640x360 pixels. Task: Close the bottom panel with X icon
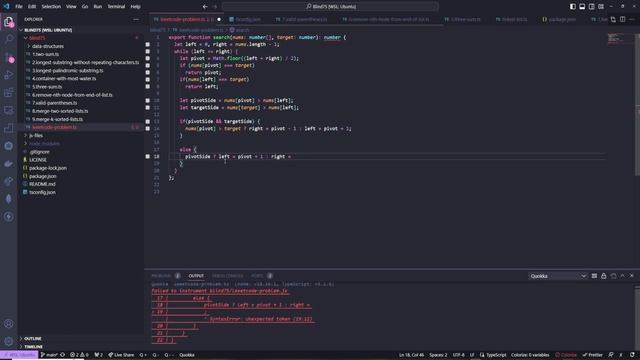[632, 276]
